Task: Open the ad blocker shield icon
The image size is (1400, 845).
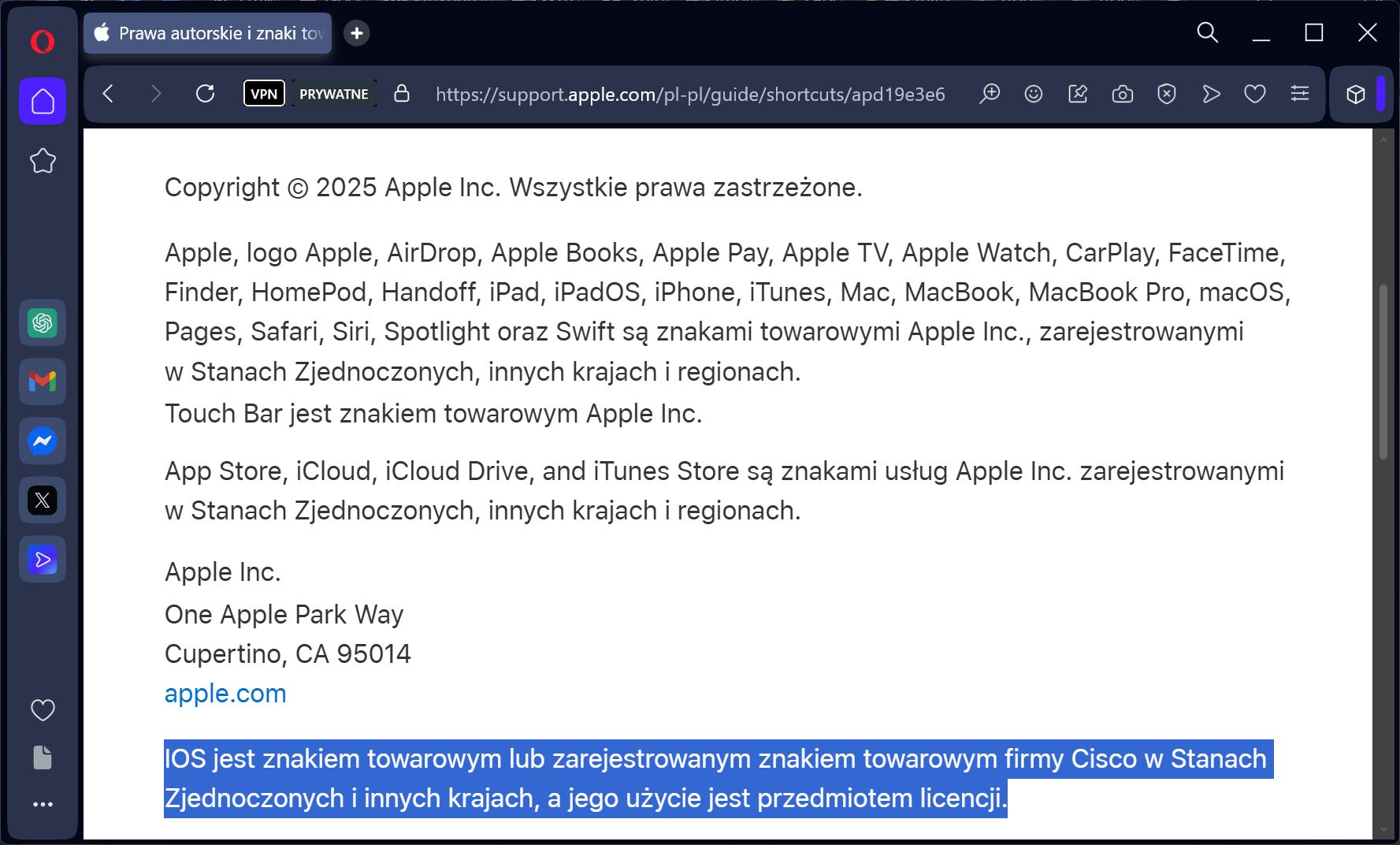Action: [1167, 94]
